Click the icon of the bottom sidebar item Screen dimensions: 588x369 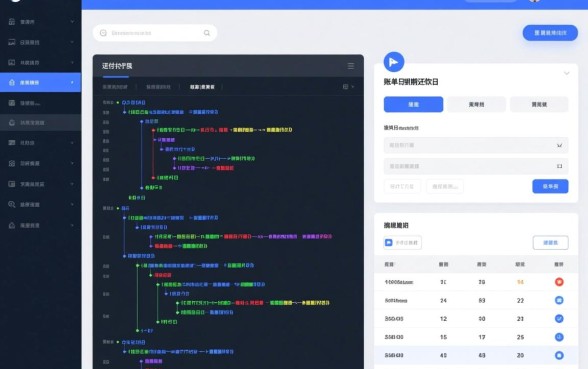coord(12,225)
